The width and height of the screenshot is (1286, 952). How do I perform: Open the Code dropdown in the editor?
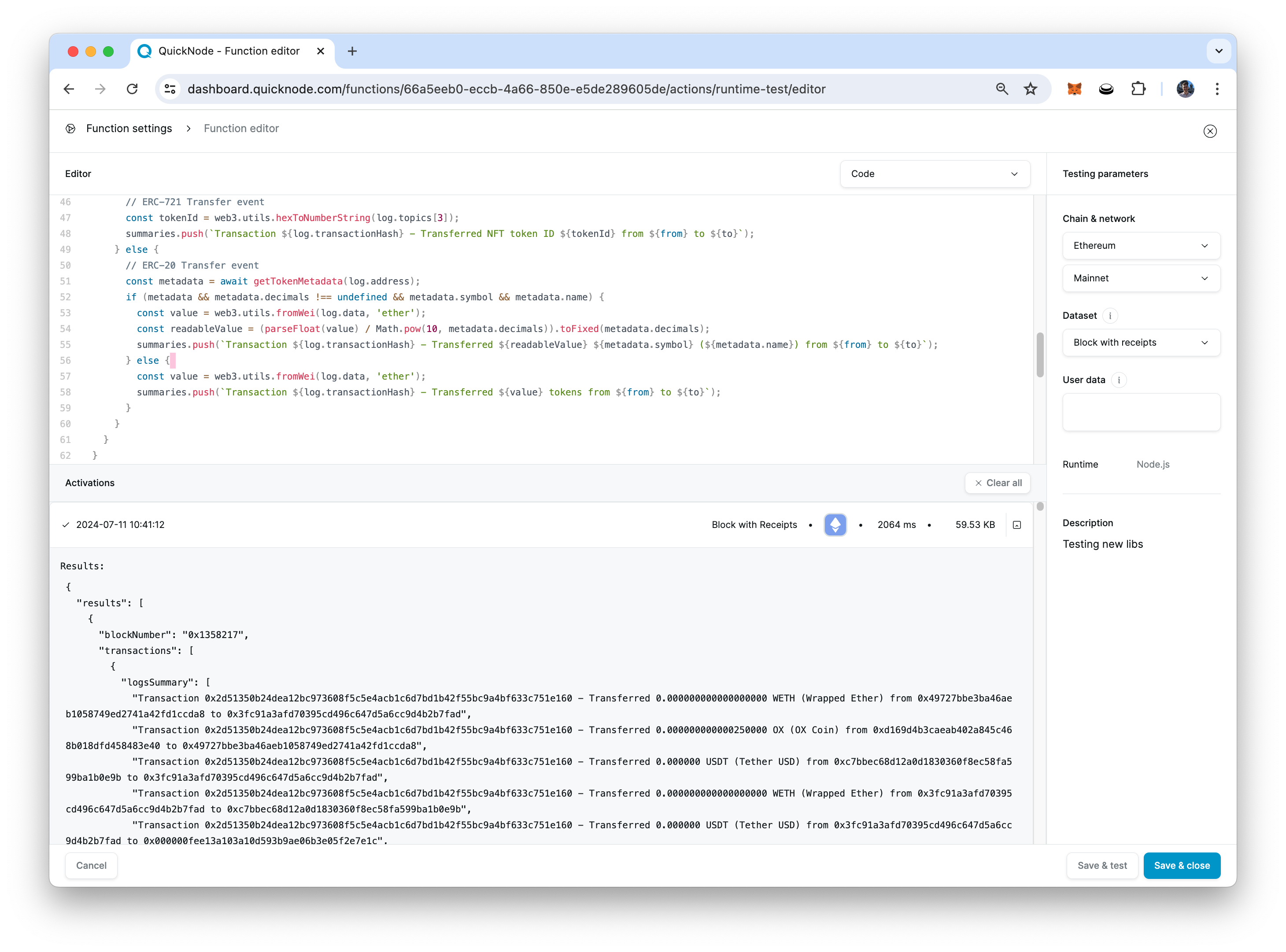coord(935,174)
